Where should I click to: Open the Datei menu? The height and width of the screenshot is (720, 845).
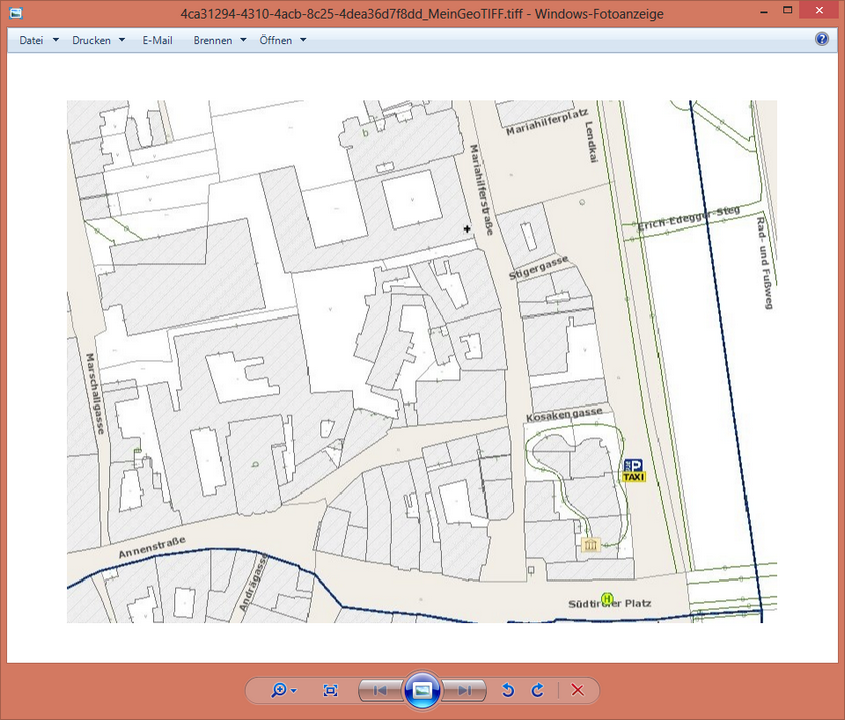(38, 40)
